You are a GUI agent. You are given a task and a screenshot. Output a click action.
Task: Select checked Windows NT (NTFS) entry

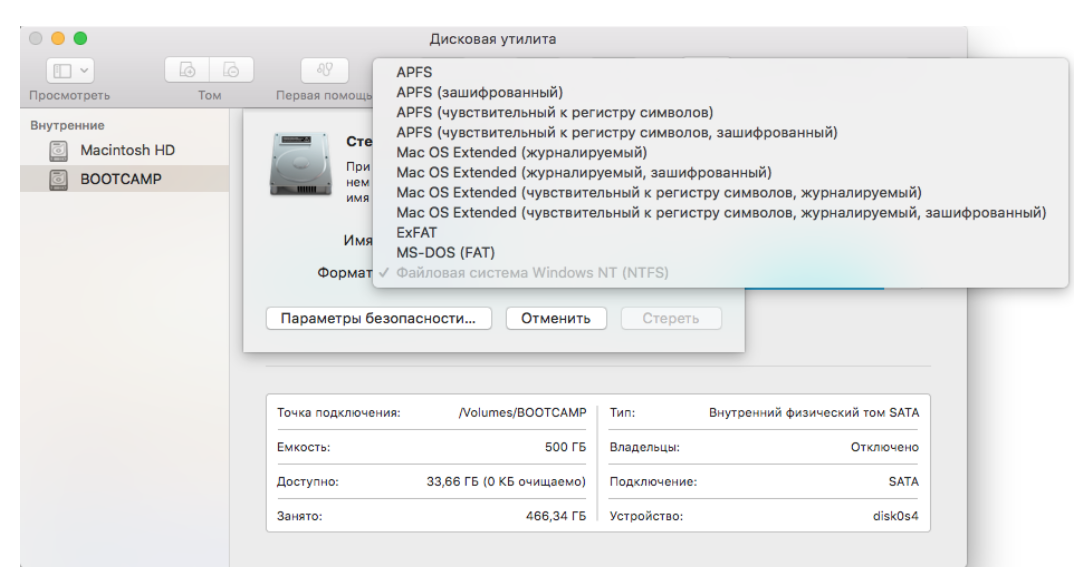point(531,272)
